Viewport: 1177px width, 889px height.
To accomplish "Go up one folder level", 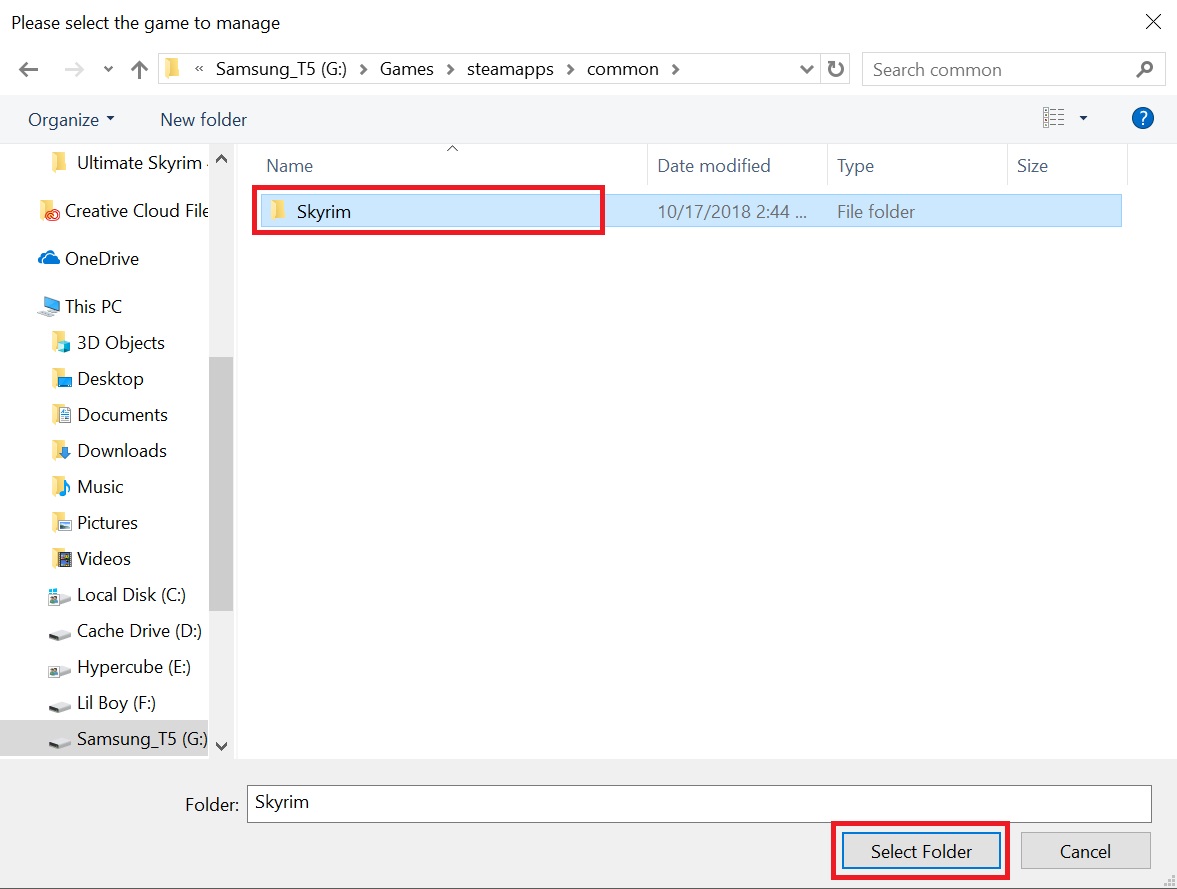I will tap(139, 70).
